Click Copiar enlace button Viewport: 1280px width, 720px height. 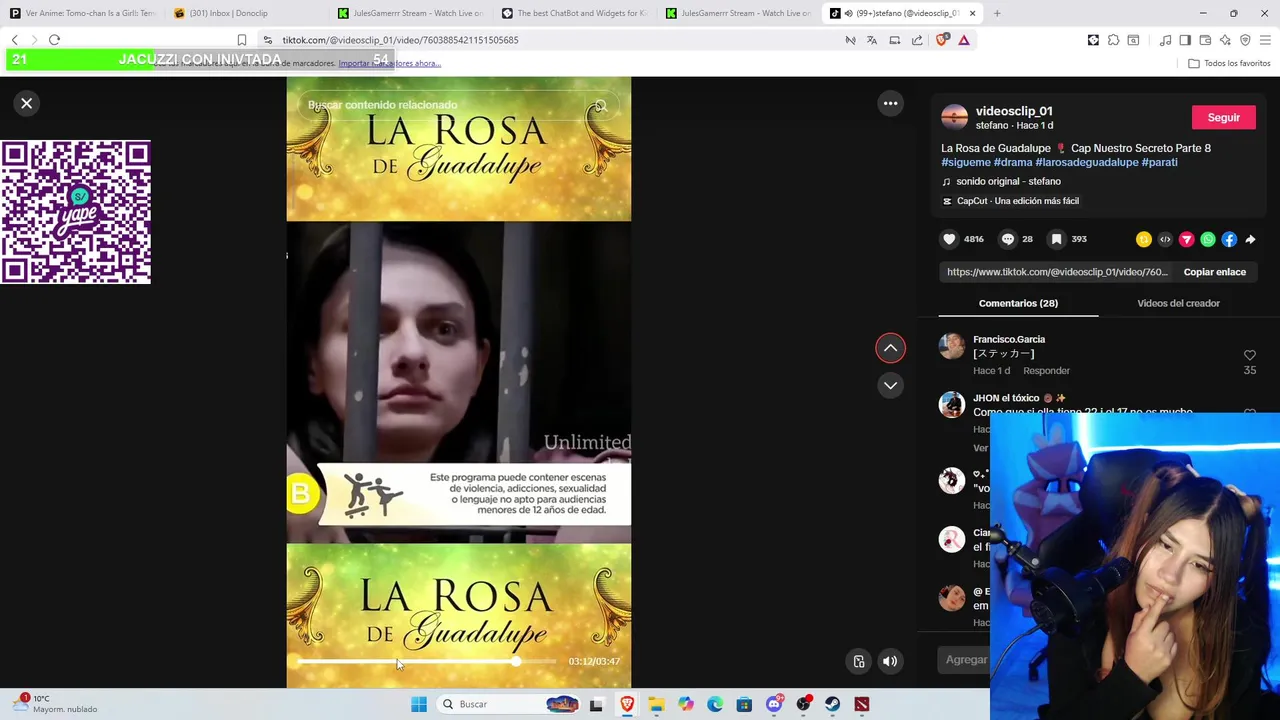[1214, 272]
